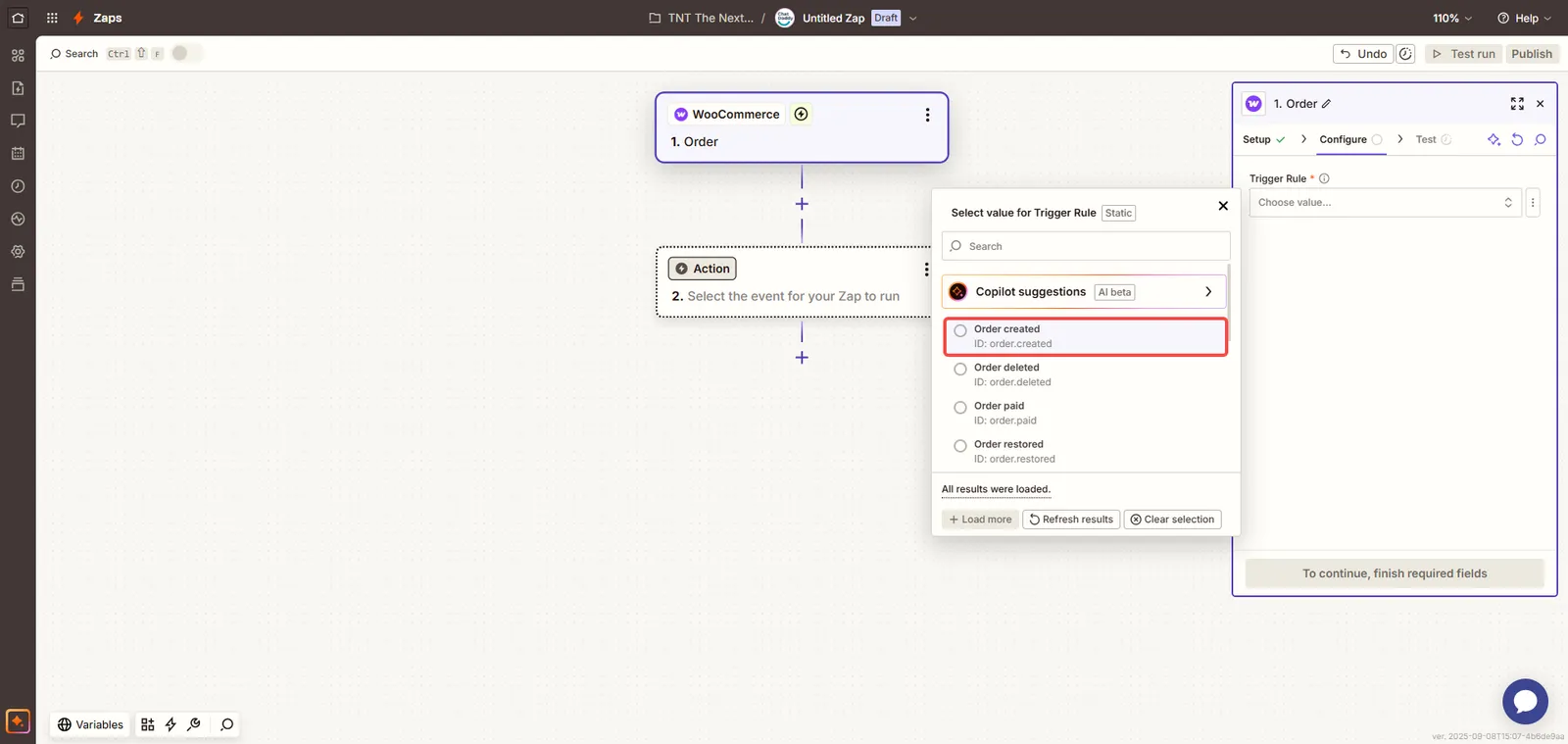Click the Search field in Trigger Rule popup
This screenshot has height=744, width=1568.
tap(1086, 246)
